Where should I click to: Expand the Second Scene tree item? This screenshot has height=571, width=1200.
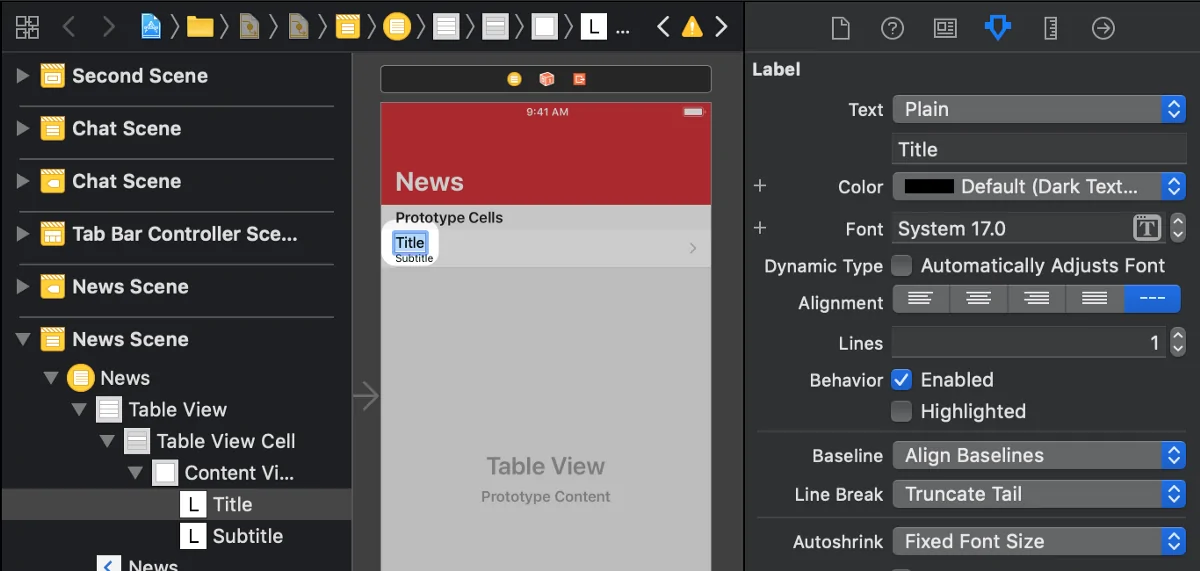pyautogui.click(x=23, y=76)
